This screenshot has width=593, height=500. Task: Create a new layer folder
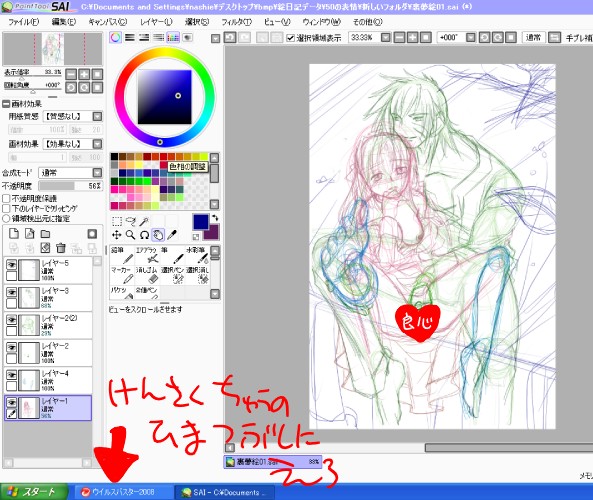(x=45, y=234)
